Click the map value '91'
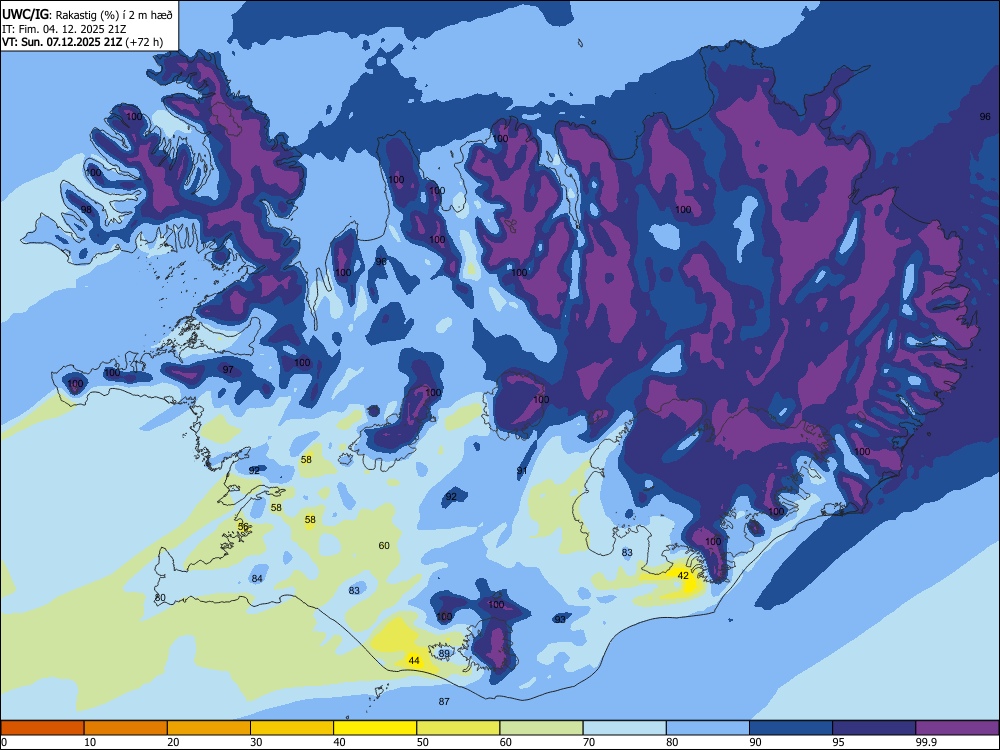1000x750 pixels. pos(522,471)
